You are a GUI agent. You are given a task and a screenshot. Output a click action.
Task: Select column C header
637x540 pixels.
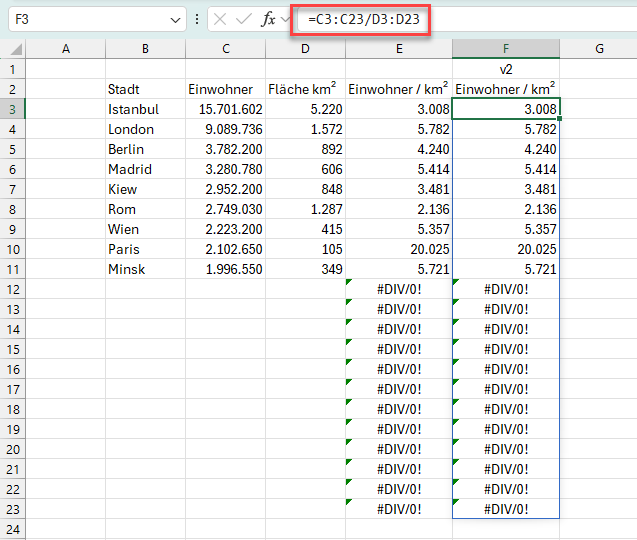[226, 49]
